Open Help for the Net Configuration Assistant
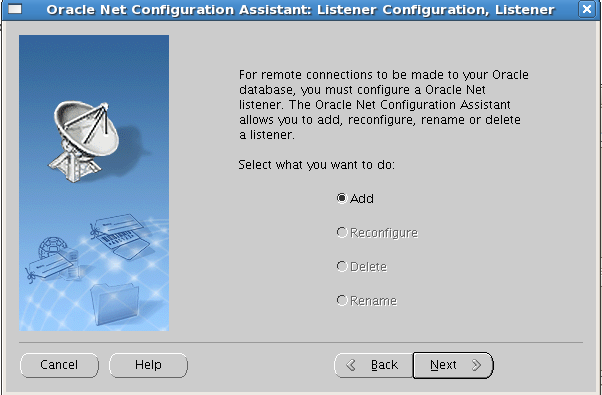 [148, 365]
